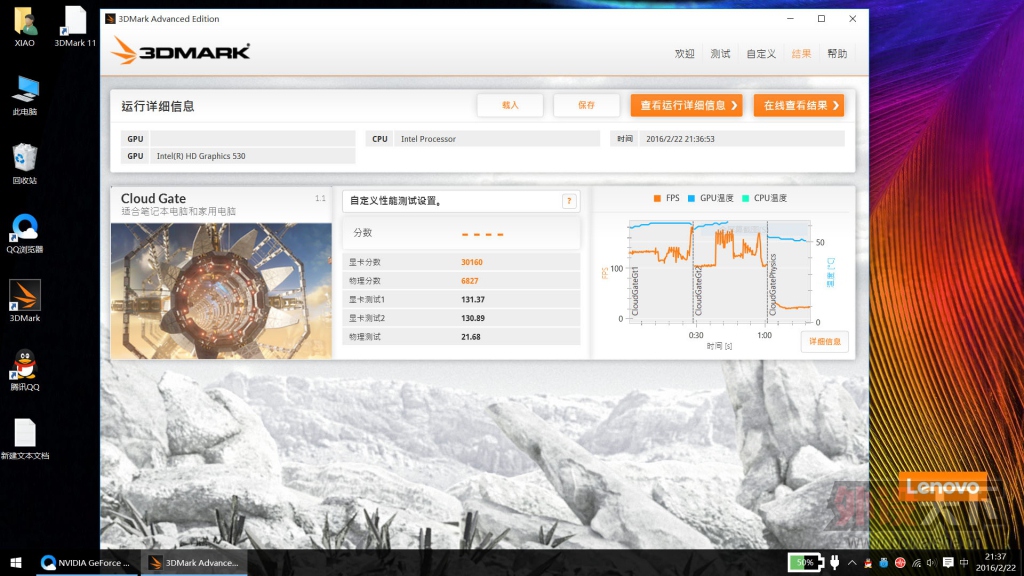Click the teal CPU温度 legend swatch
The width and height of the screenshot is (1024, 576).
(745, 198)
